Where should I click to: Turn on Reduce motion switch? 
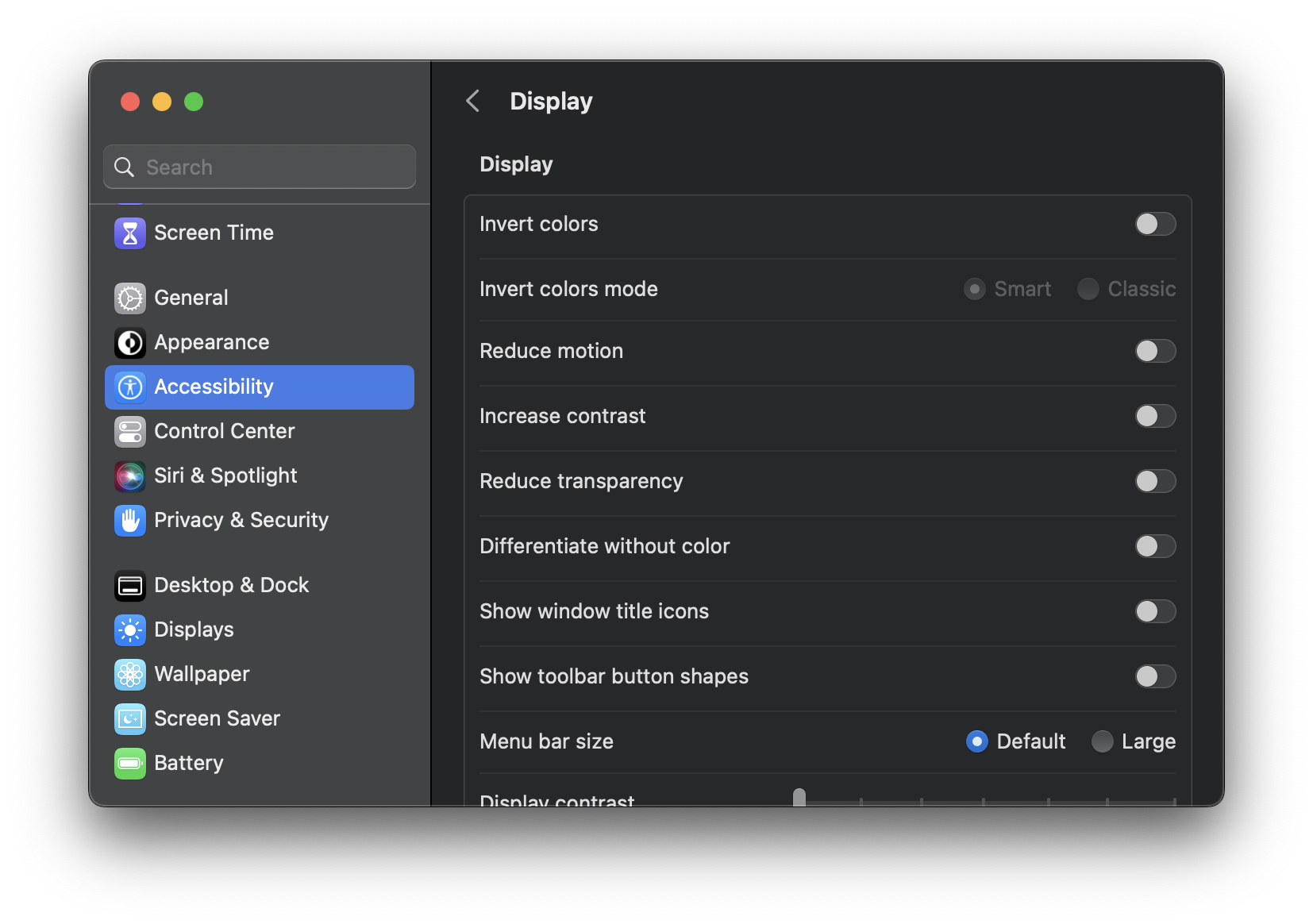[x=1154, y=352]
